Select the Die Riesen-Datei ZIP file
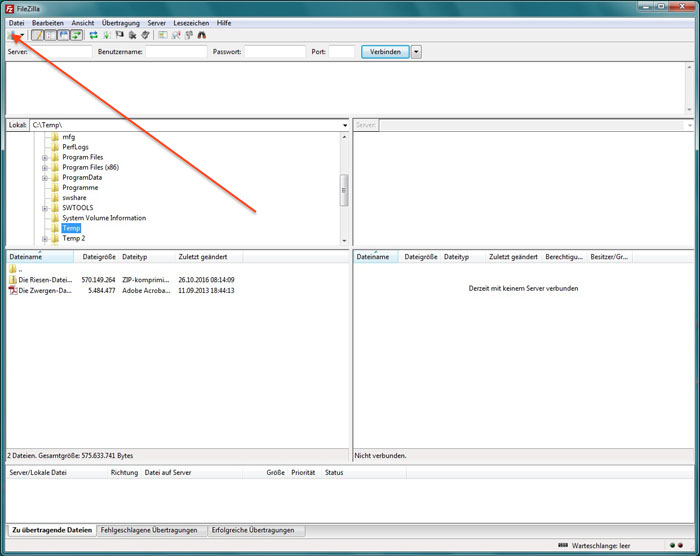Viewport: 700px width, 556px height. pos(121,280)
